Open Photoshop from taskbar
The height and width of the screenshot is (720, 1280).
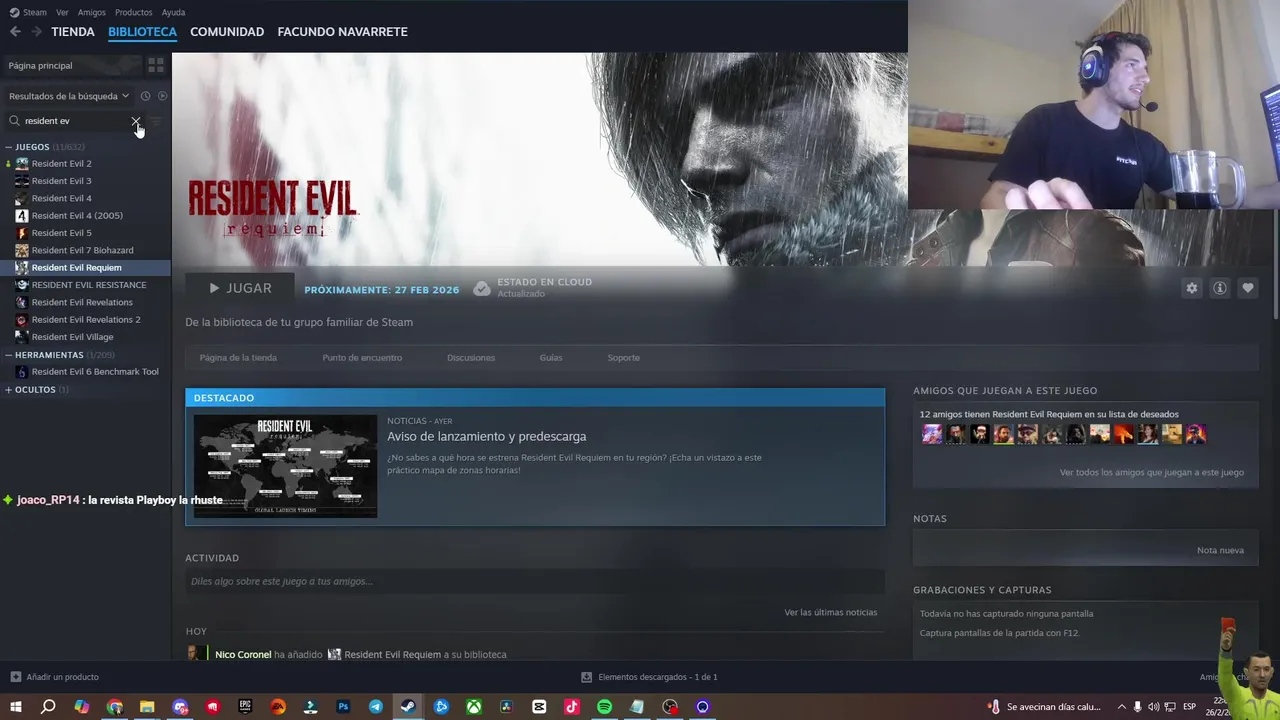(343, 707)
